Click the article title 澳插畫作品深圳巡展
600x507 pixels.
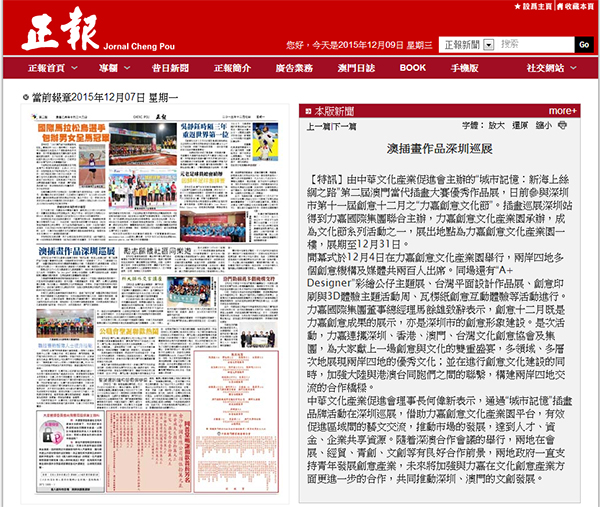pyautogui.click(x=439, y=148)
